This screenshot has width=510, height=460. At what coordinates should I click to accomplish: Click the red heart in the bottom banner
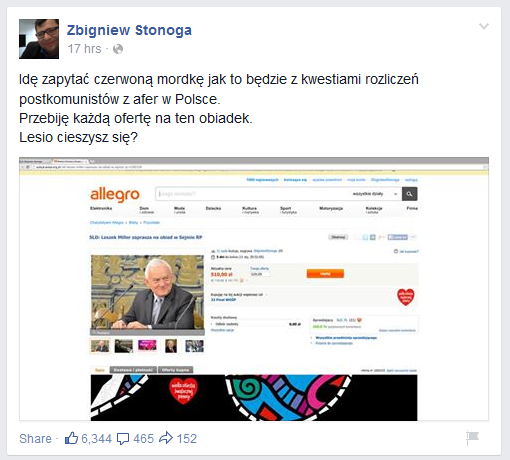click(183, 391)
